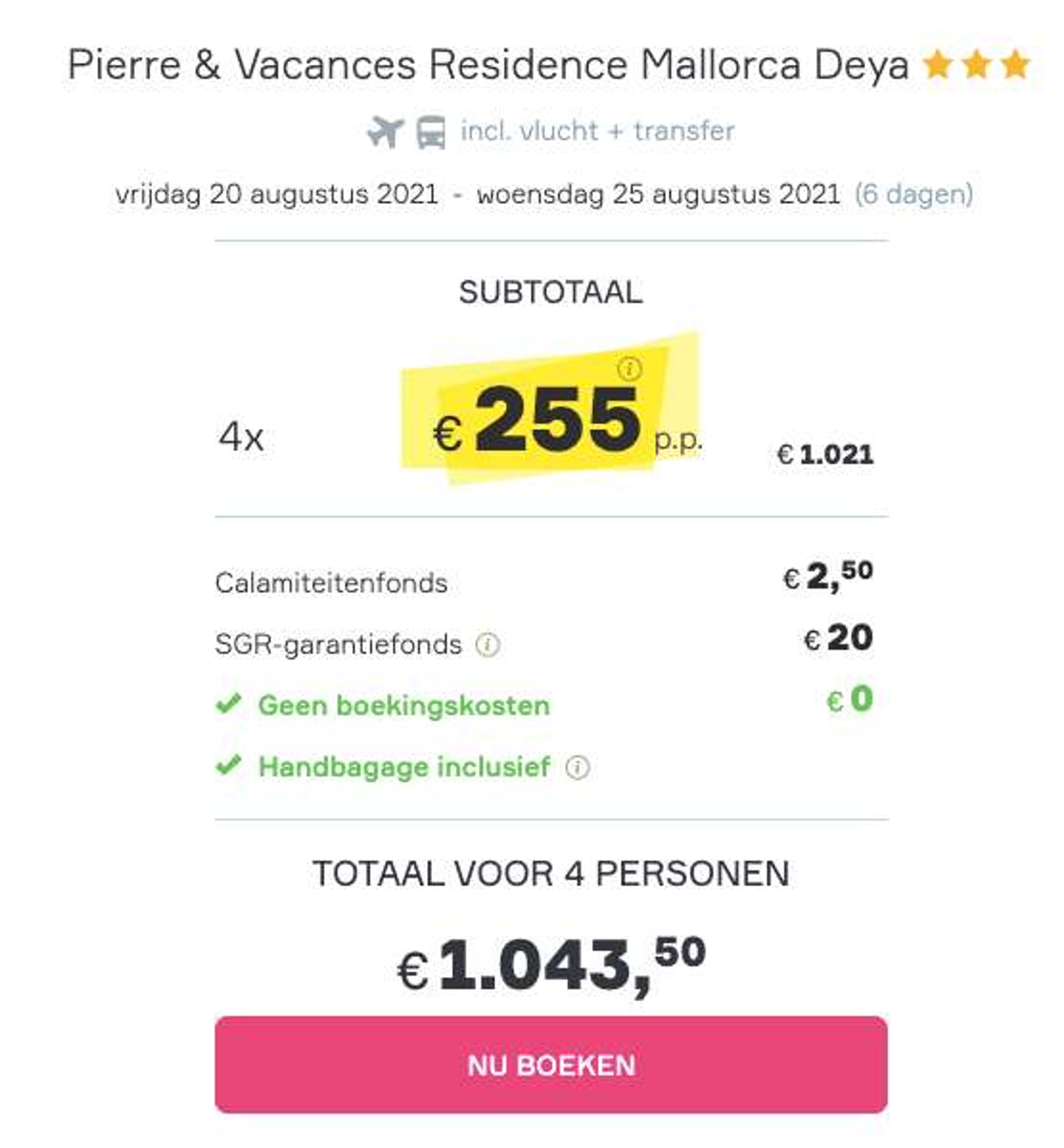
Task: Select the return date woensdag 25 augustus
Action: coord(658,194)
